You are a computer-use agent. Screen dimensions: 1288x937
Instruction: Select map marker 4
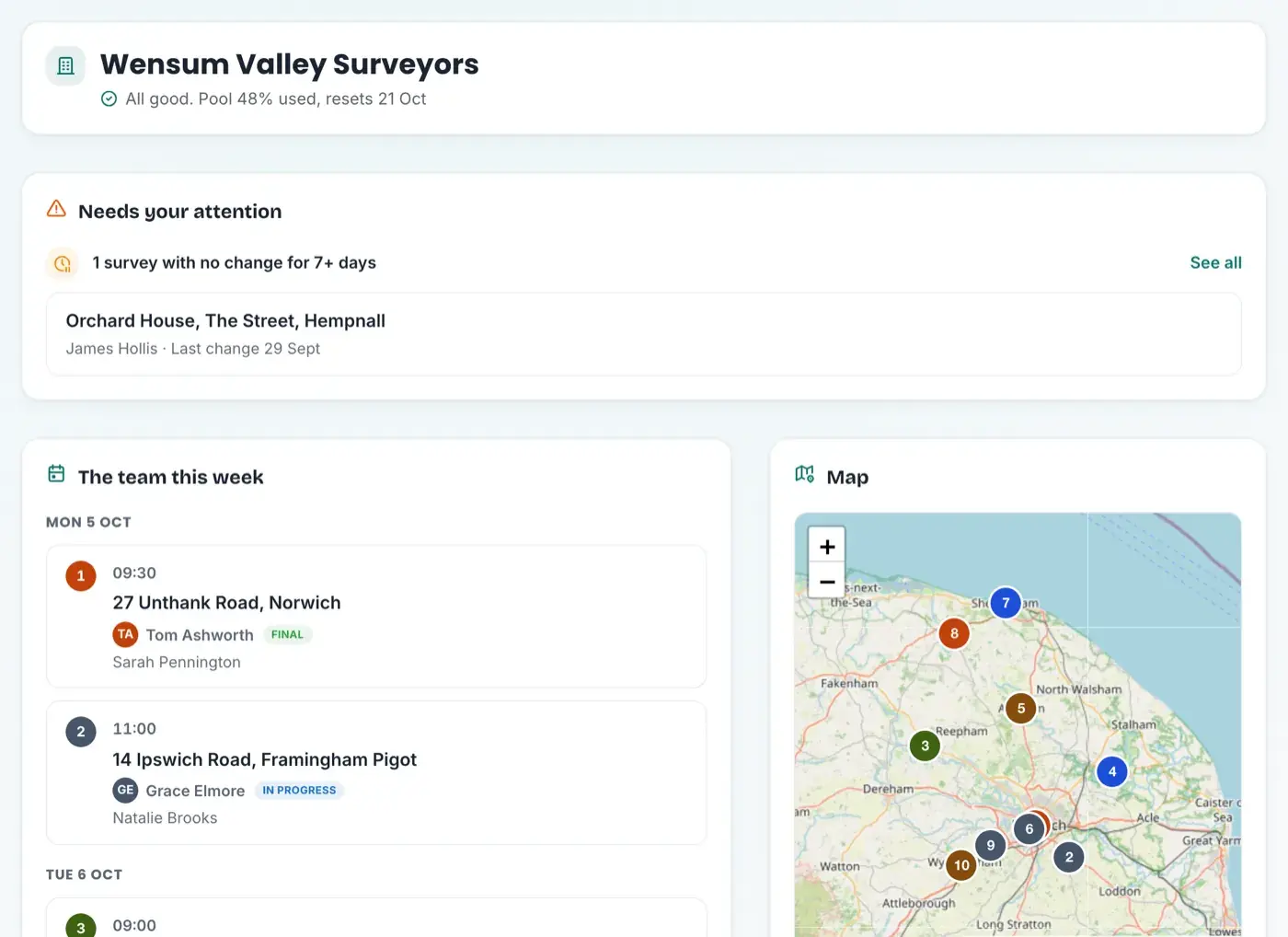pyautogui.click(x=1112, y=771)
